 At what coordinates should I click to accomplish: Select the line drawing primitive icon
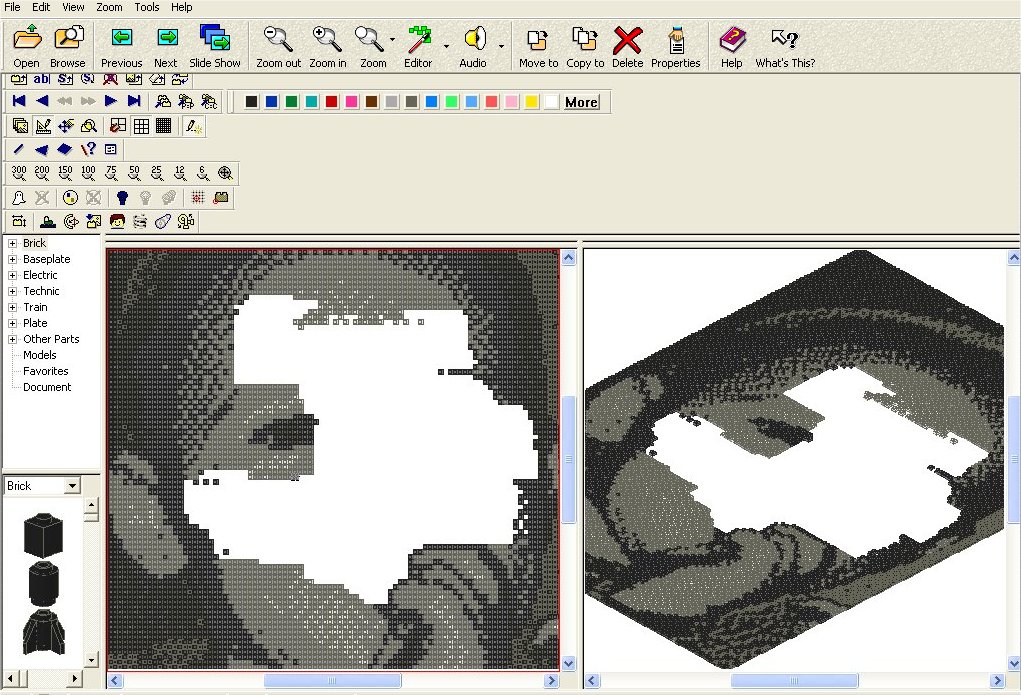click(x=19, y=150)
